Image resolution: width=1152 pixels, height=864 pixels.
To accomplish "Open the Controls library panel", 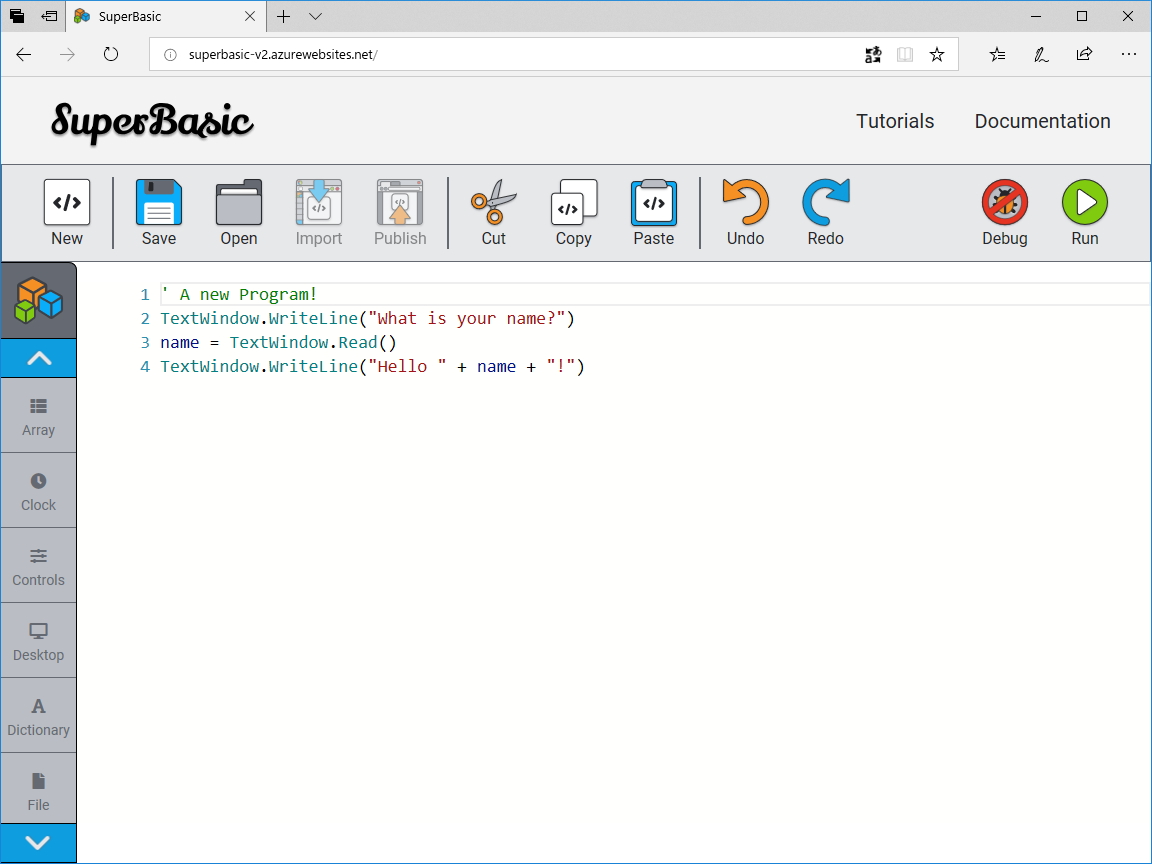I will [38, 565].
